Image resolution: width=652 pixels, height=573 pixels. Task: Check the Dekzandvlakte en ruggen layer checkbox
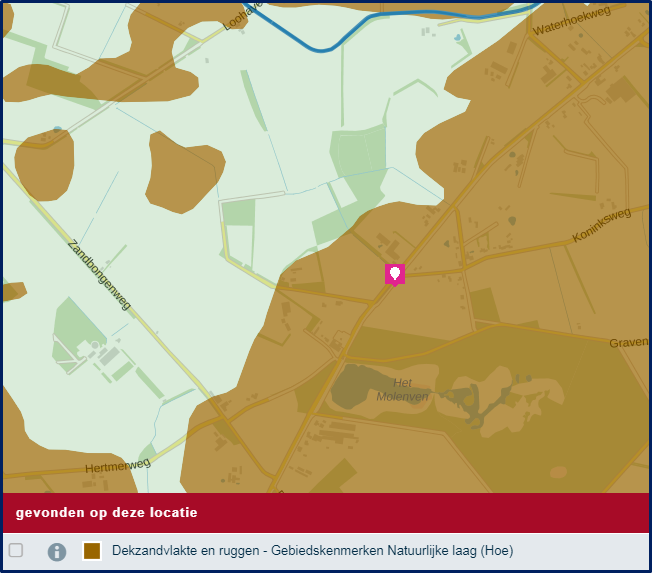click(16, 550)
